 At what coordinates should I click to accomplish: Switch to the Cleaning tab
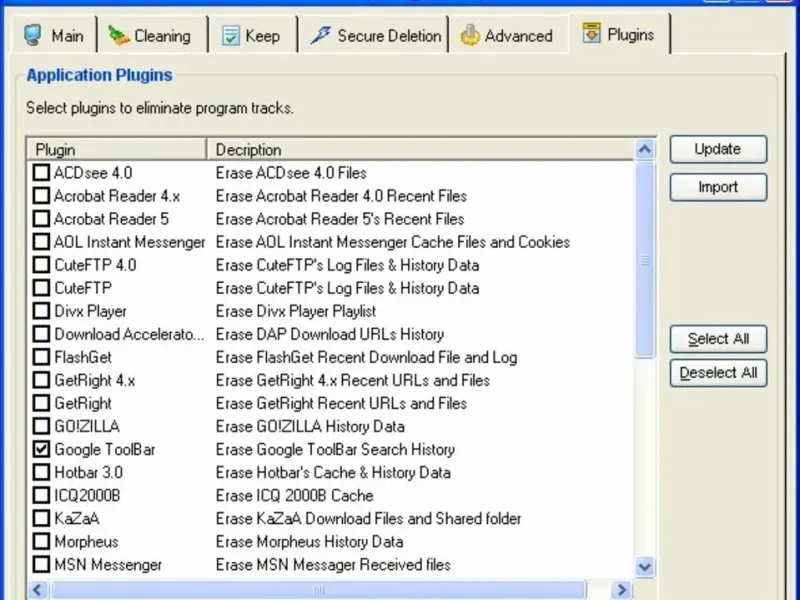152,35
